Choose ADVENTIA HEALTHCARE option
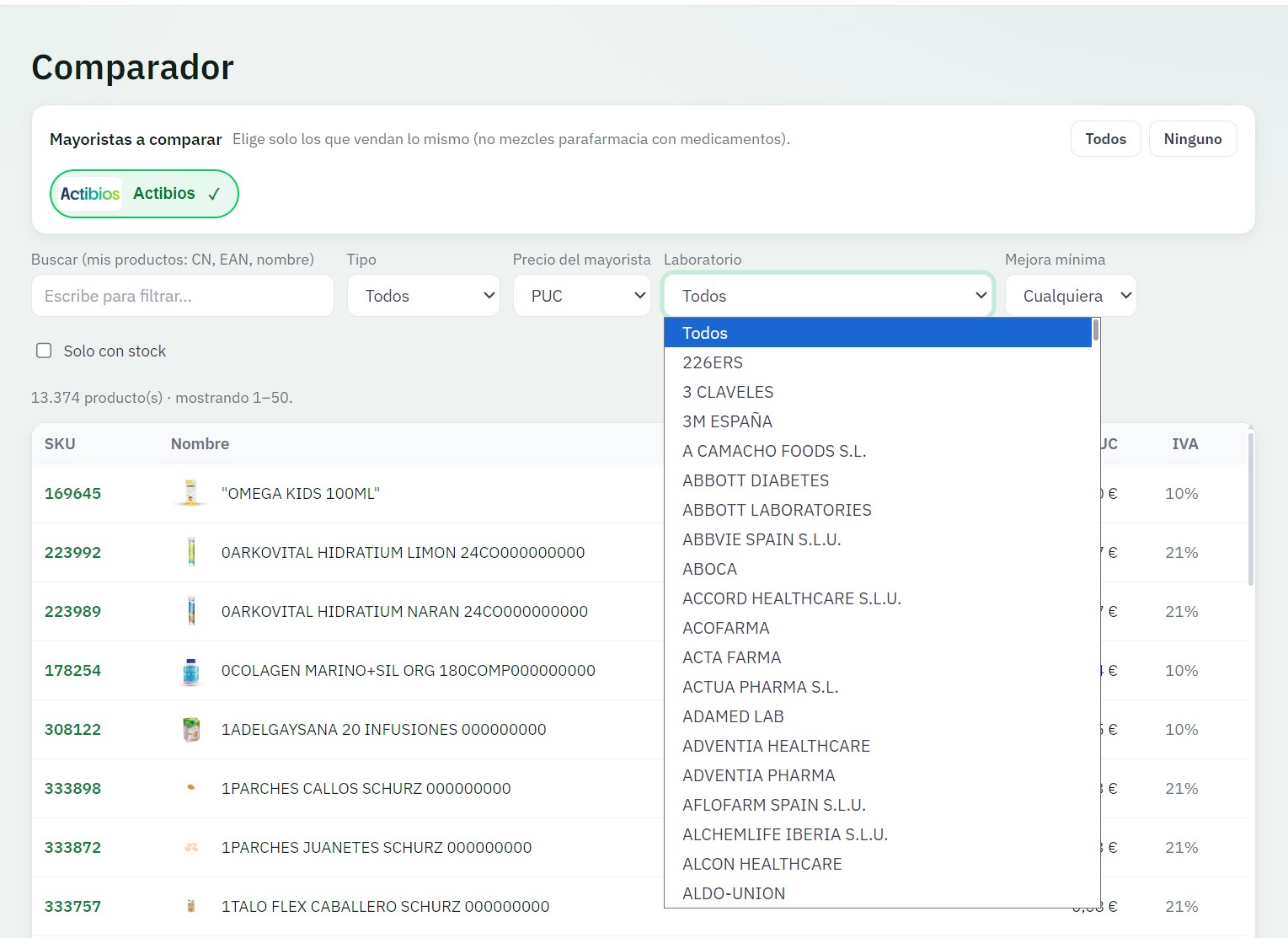1288x938 pixels. click(878, 746)
